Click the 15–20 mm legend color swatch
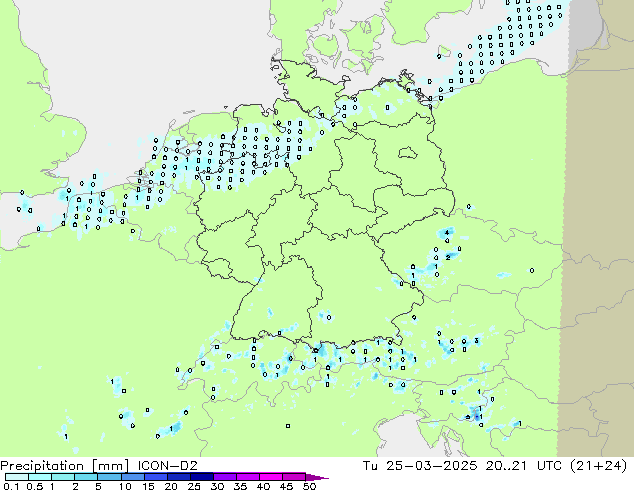The image size is (634, 490). click(155, 477)
